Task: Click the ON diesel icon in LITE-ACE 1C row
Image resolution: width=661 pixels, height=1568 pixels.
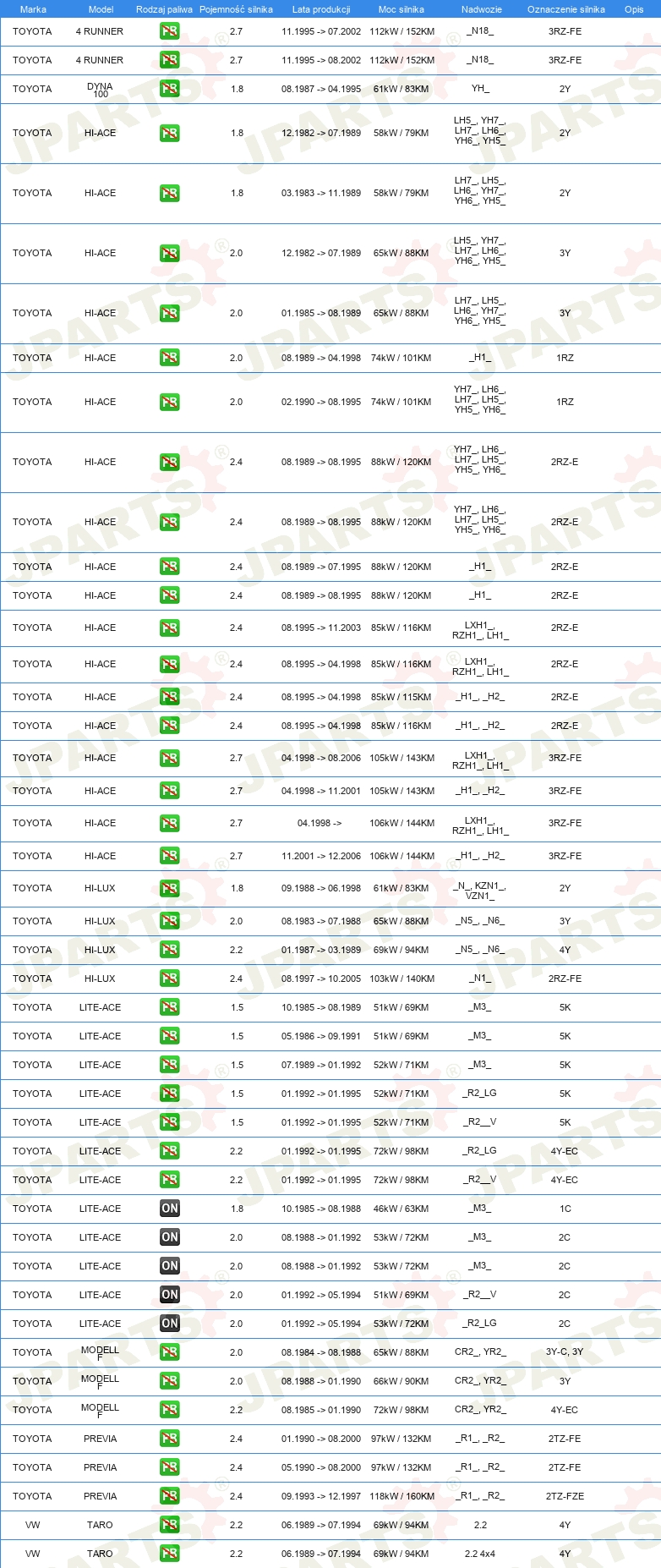Action: pyautogui.click(x=170, y=1209)
